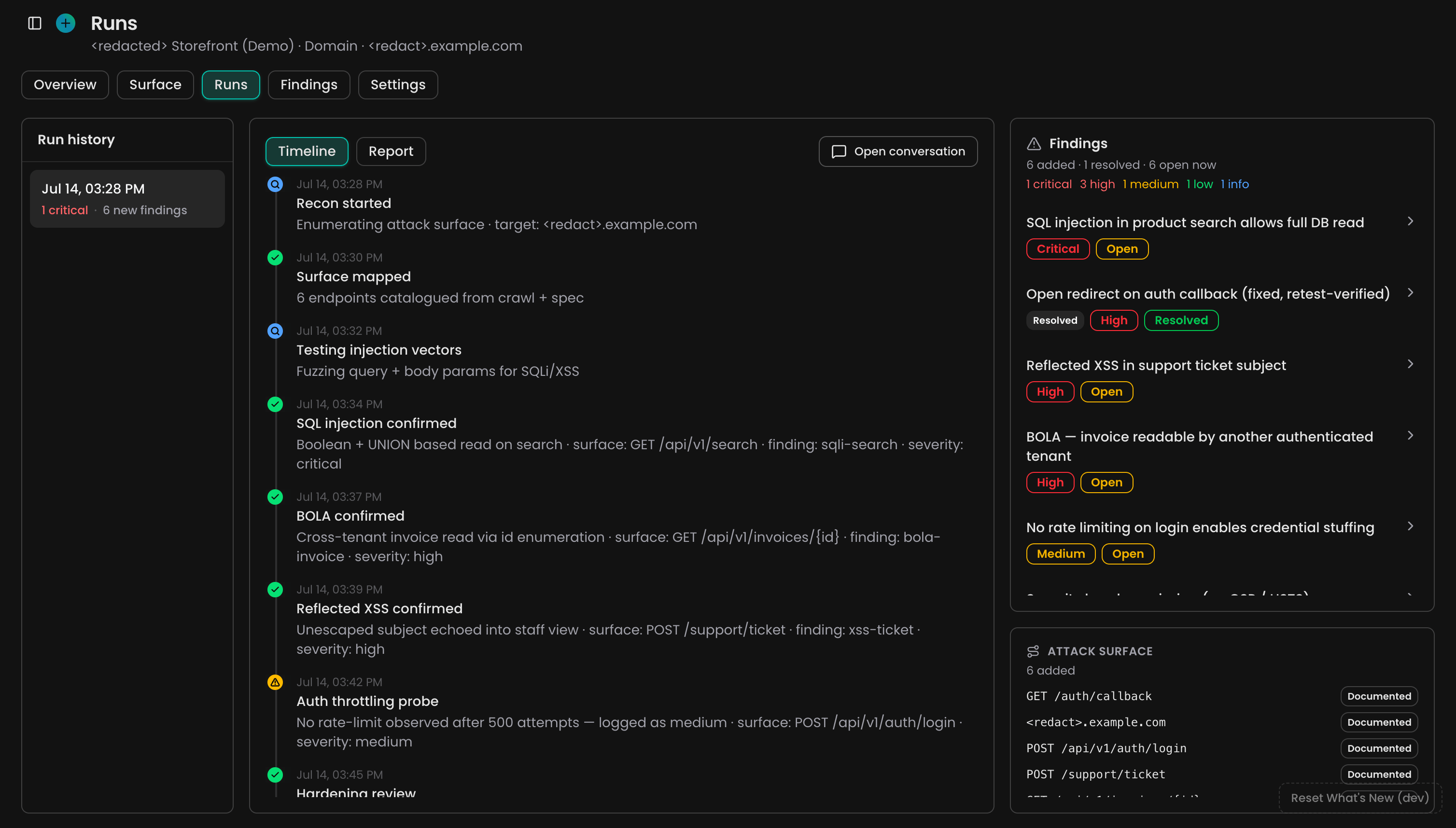Expand the Open redirect on auth callback finding
This screenshot has height=828, width=1456.
point(1411,293)
